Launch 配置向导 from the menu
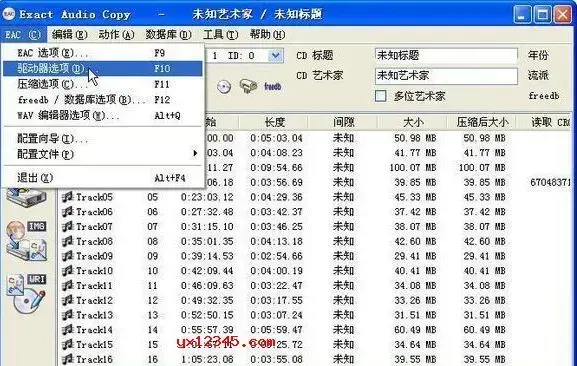The image size is (577, 366). point(102,139)
